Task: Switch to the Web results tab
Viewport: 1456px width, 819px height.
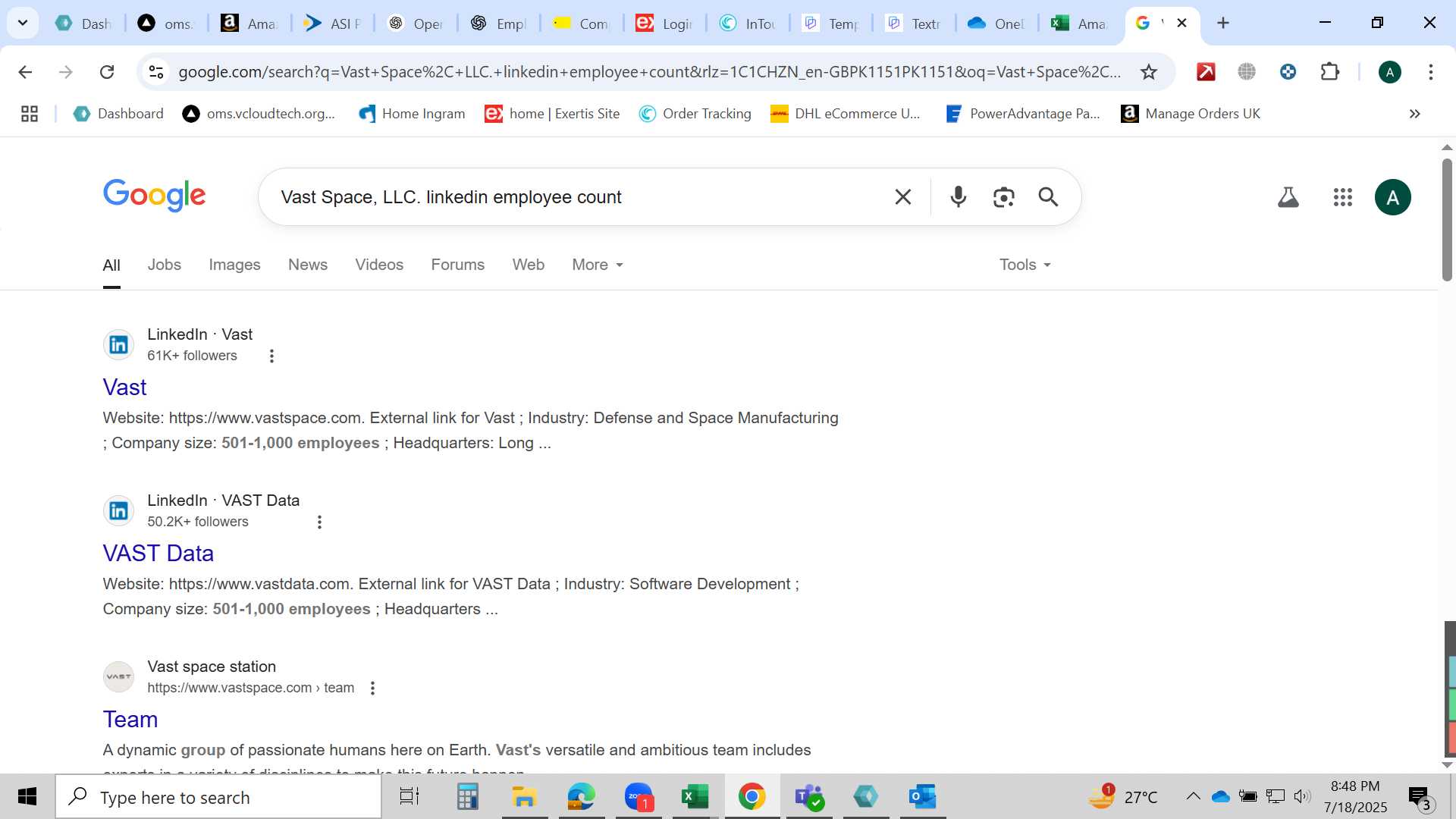Action: (528, 265)
